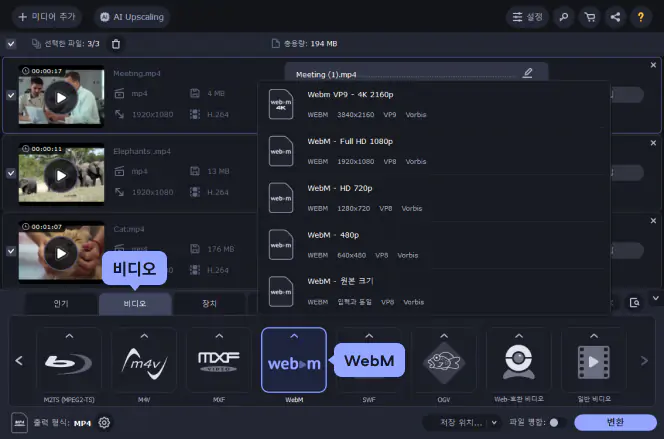Click the 변환 (Convert) button
The width and height of the screenshot is (664, 439).
(615, 422)
